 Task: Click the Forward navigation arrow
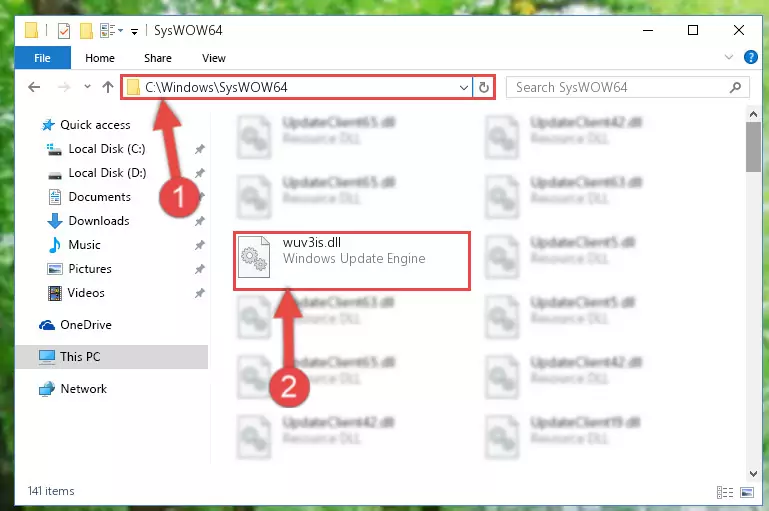[64, 87]
